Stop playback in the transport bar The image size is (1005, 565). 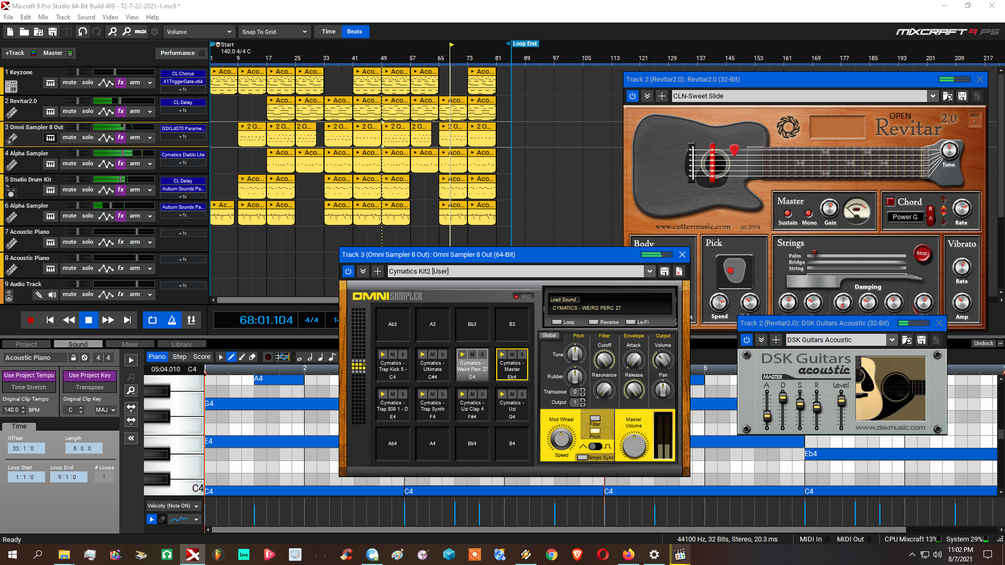[x=88, y=320]
